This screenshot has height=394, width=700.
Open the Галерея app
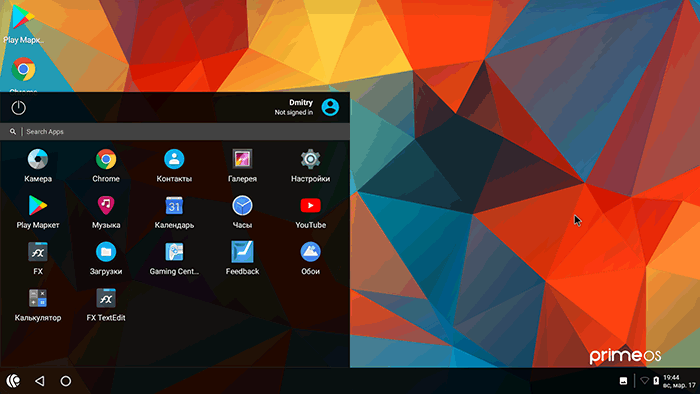point(242,166)
